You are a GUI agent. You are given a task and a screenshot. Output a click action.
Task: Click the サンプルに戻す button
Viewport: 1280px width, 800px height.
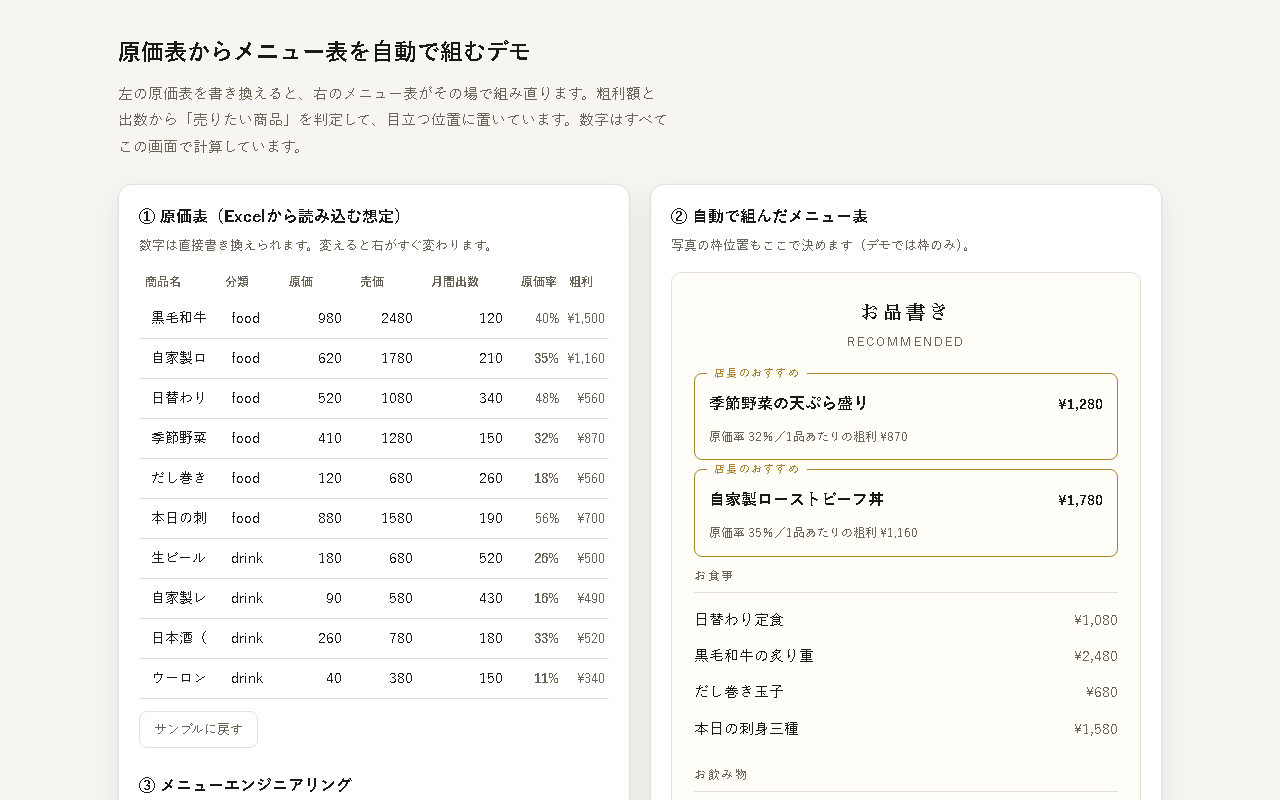(198, 729)
